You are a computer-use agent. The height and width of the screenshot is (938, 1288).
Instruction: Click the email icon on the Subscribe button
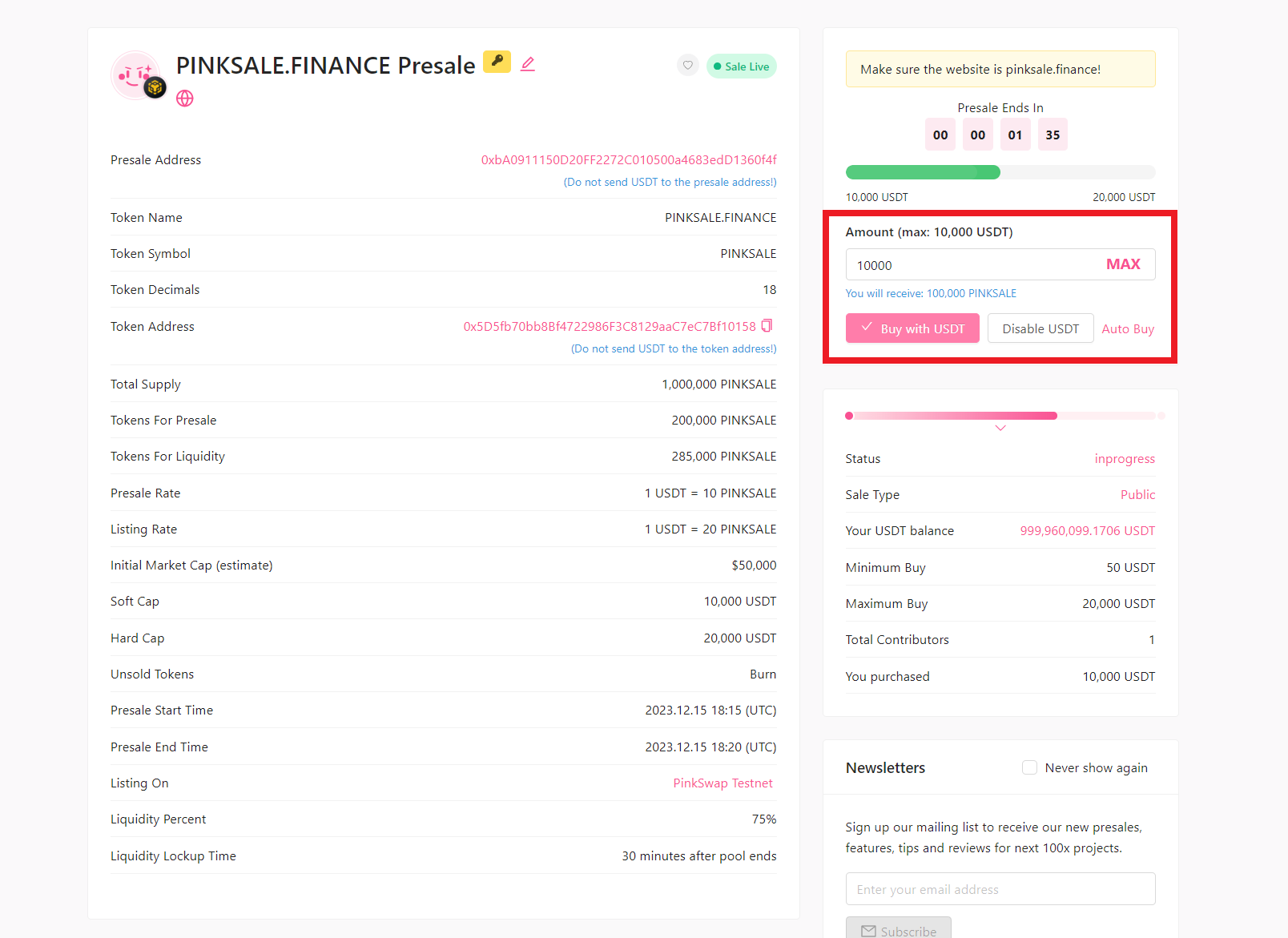click(867, 931)
